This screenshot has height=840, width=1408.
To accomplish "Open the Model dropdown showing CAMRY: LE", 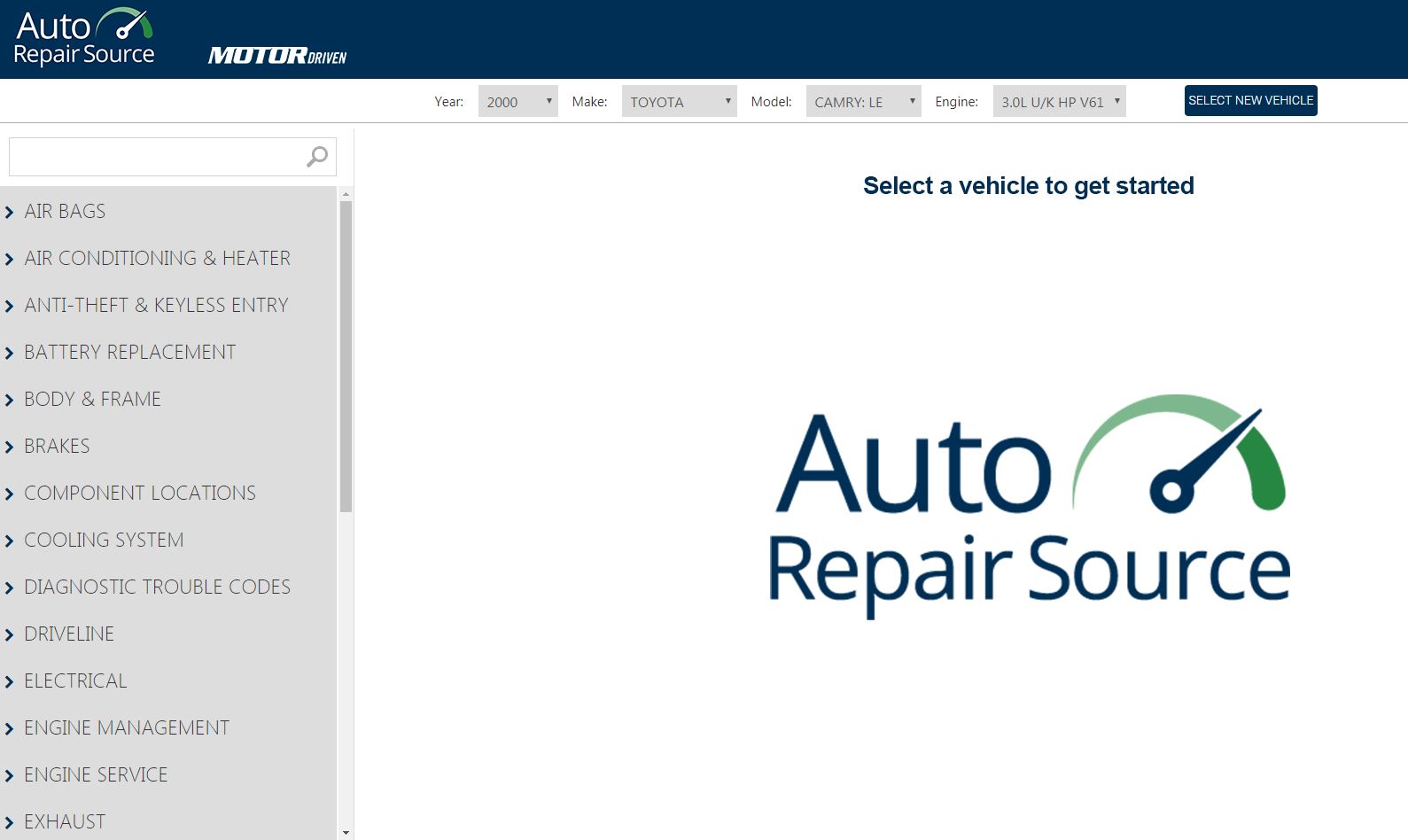I will pyautogui.click(x=863, y=102).
